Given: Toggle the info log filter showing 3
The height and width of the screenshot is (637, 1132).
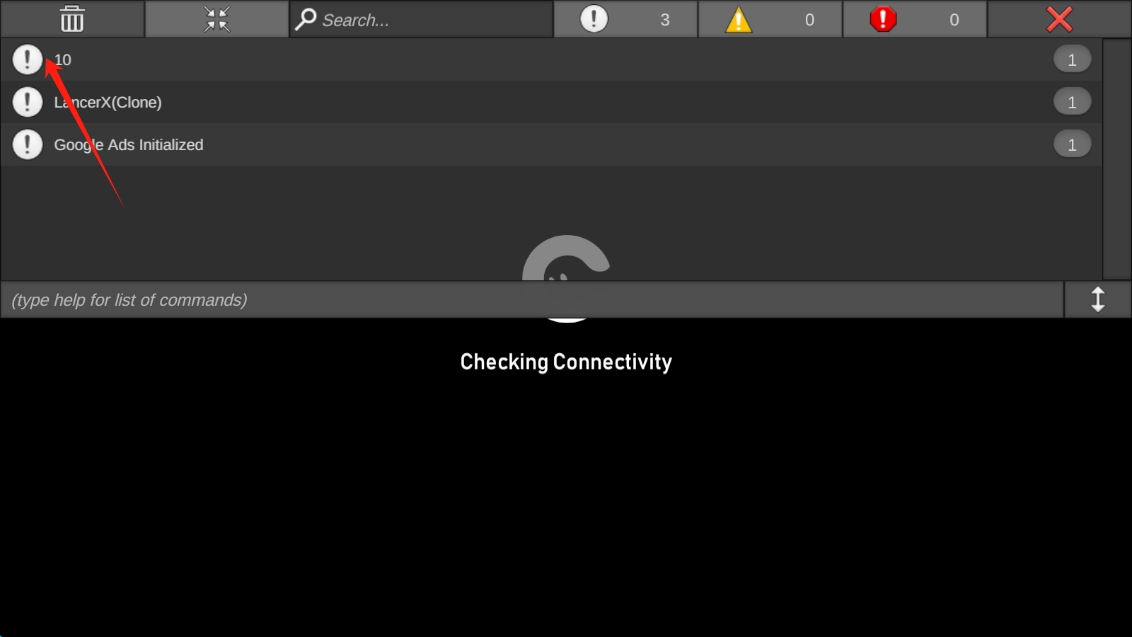Looking at the screenshot, I should (625, 19).
